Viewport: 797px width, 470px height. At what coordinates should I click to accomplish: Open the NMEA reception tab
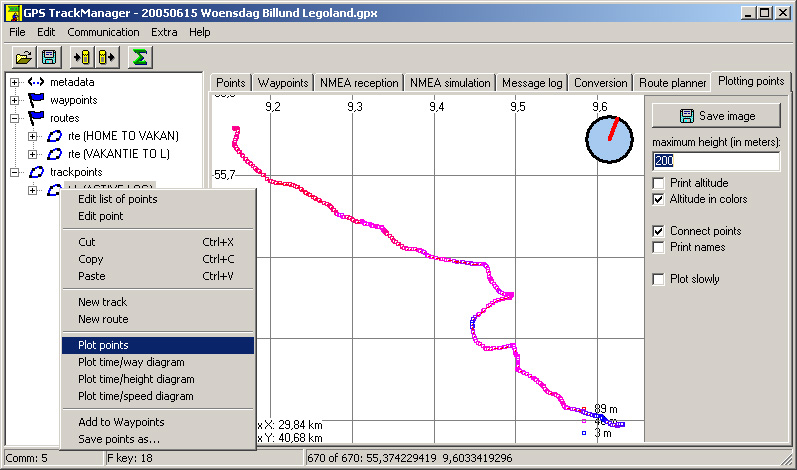359,83
